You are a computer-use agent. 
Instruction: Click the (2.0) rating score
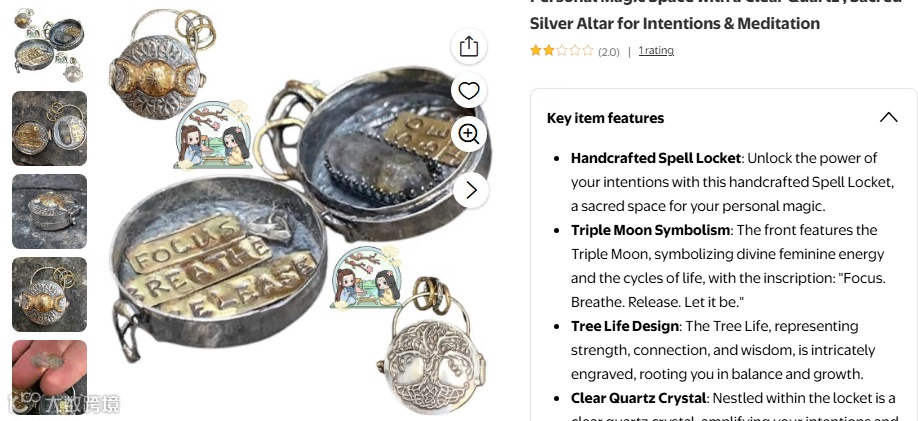(x=608, y=52)
